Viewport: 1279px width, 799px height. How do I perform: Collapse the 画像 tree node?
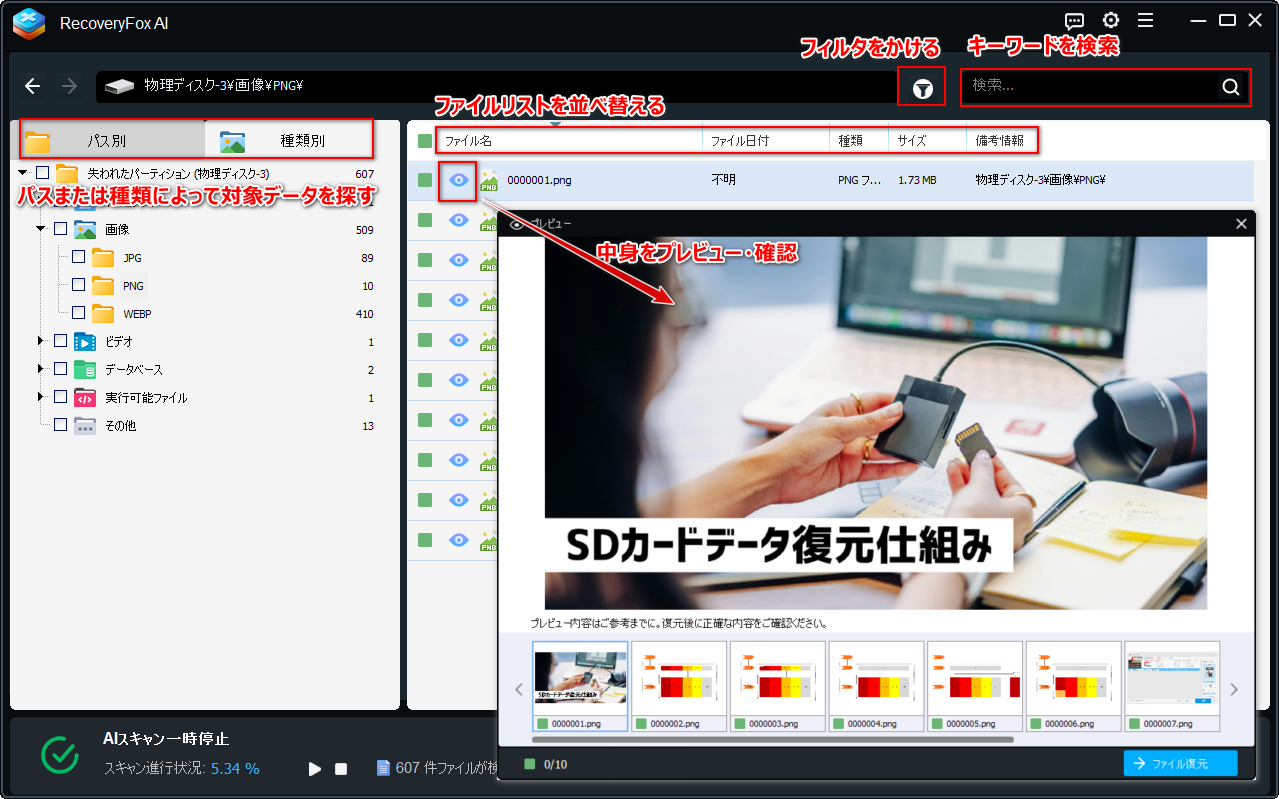click(41, 229)
